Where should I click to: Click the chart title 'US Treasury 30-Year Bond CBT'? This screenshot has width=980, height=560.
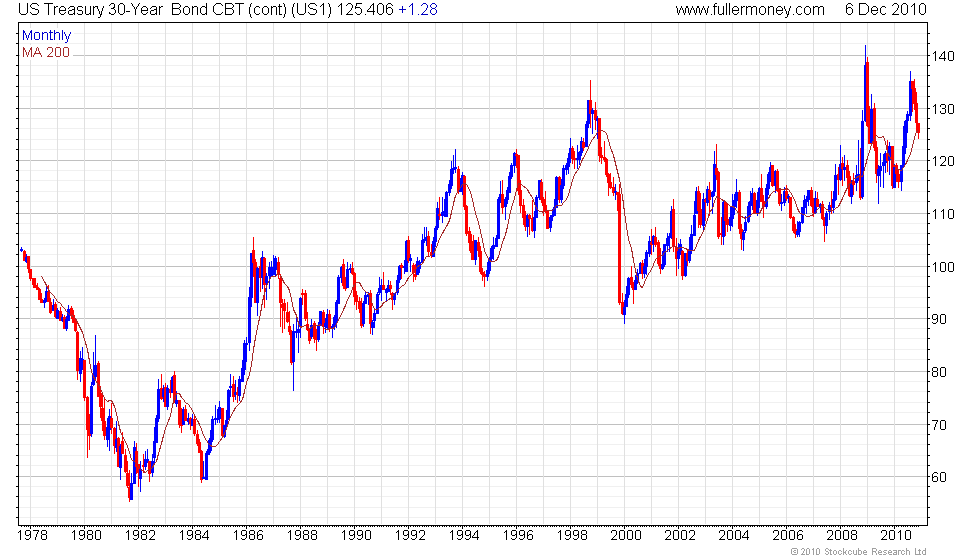pos(131,10)
